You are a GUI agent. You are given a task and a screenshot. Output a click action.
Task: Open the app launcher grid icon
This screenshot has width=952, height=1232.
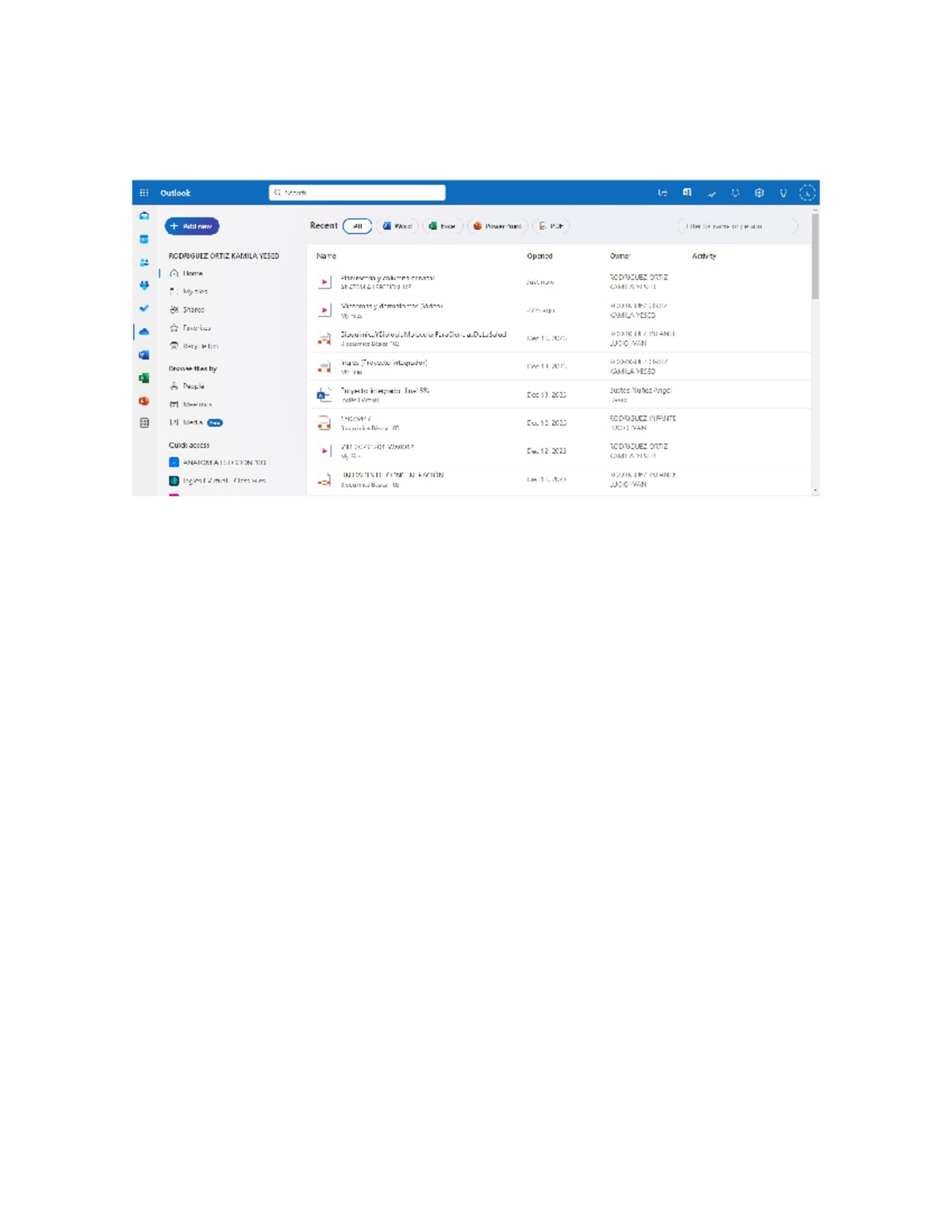click(x=144, y=192)
